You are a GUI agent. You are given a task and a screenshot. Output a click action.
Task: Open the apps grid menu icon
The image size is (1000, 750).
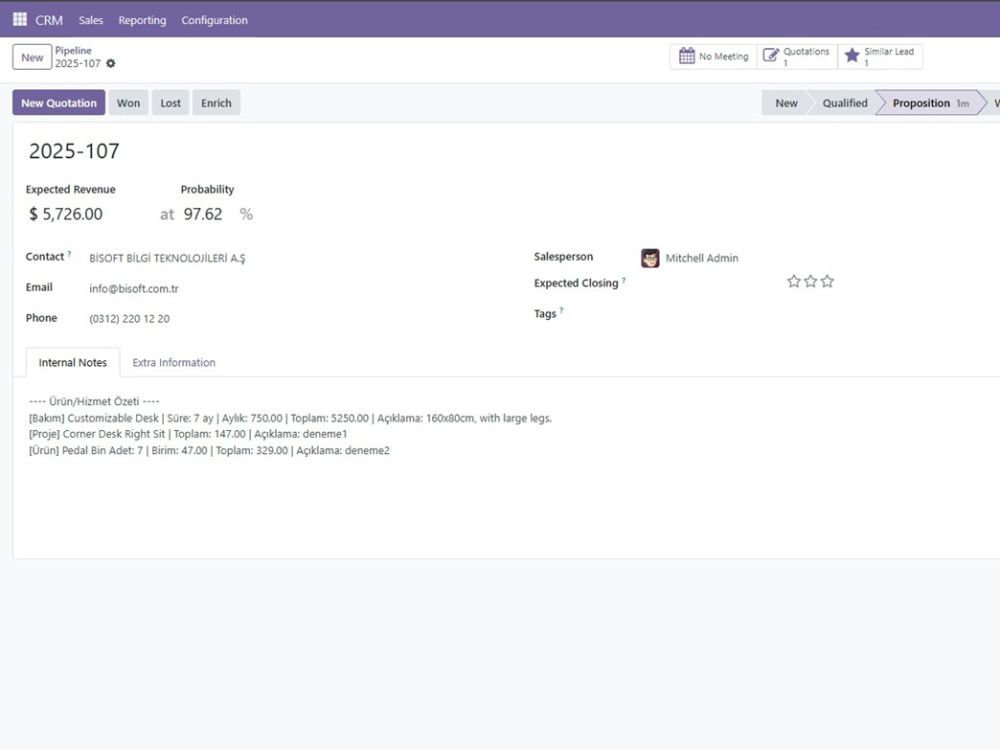point(20,19)
